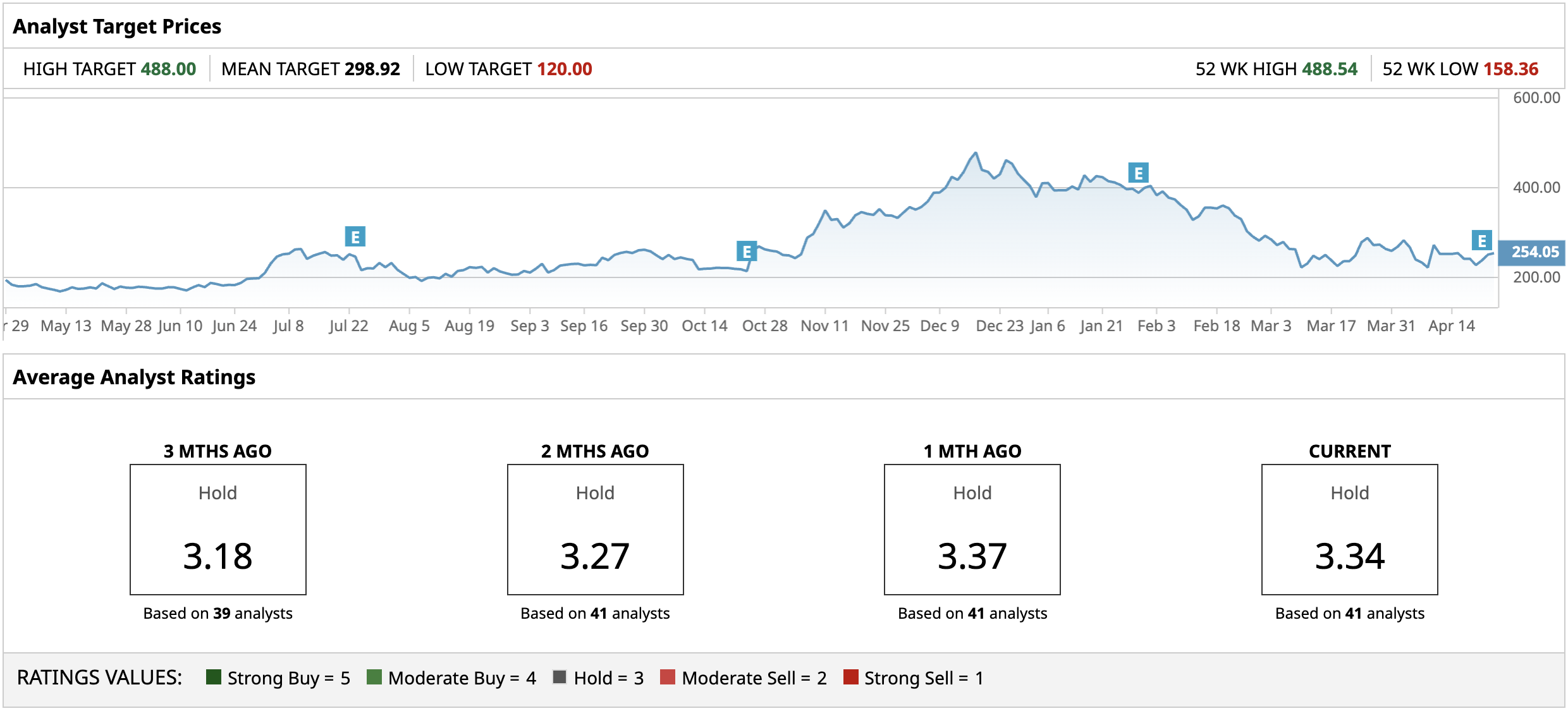Screen dimensions: 1568x711
Task: Click the Moderate Buy green legend square
Action: pyautogui.click(x=374, y=677)
